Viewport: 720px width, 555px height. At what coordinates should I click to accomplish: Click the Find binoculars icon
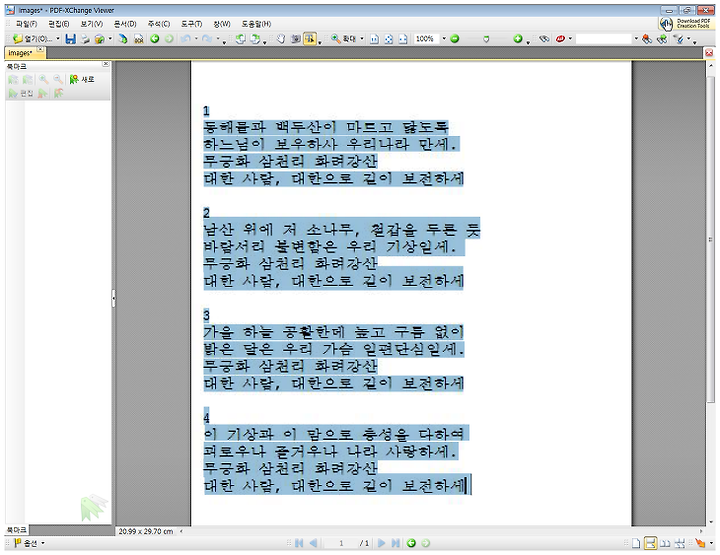tap(544, 39)
